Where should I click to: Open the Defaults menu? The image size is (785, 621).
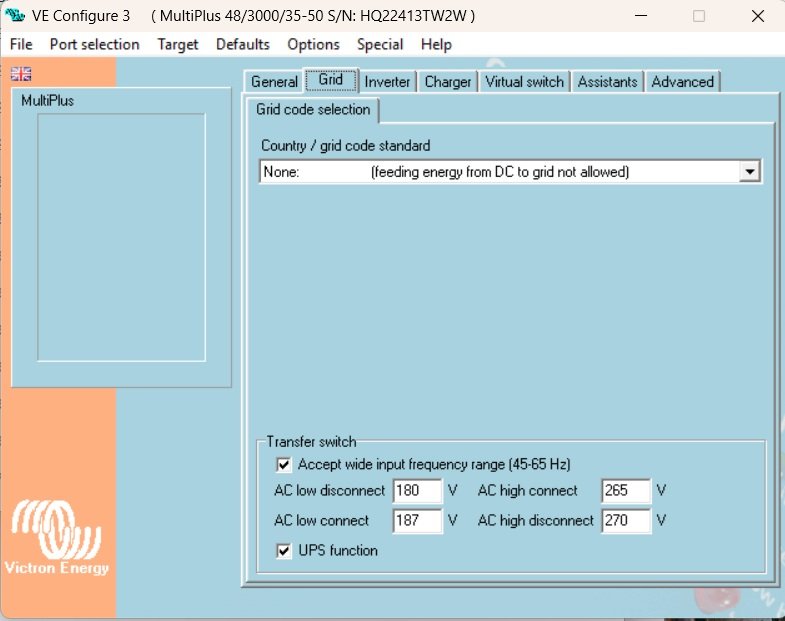click(x=243, y=45)
